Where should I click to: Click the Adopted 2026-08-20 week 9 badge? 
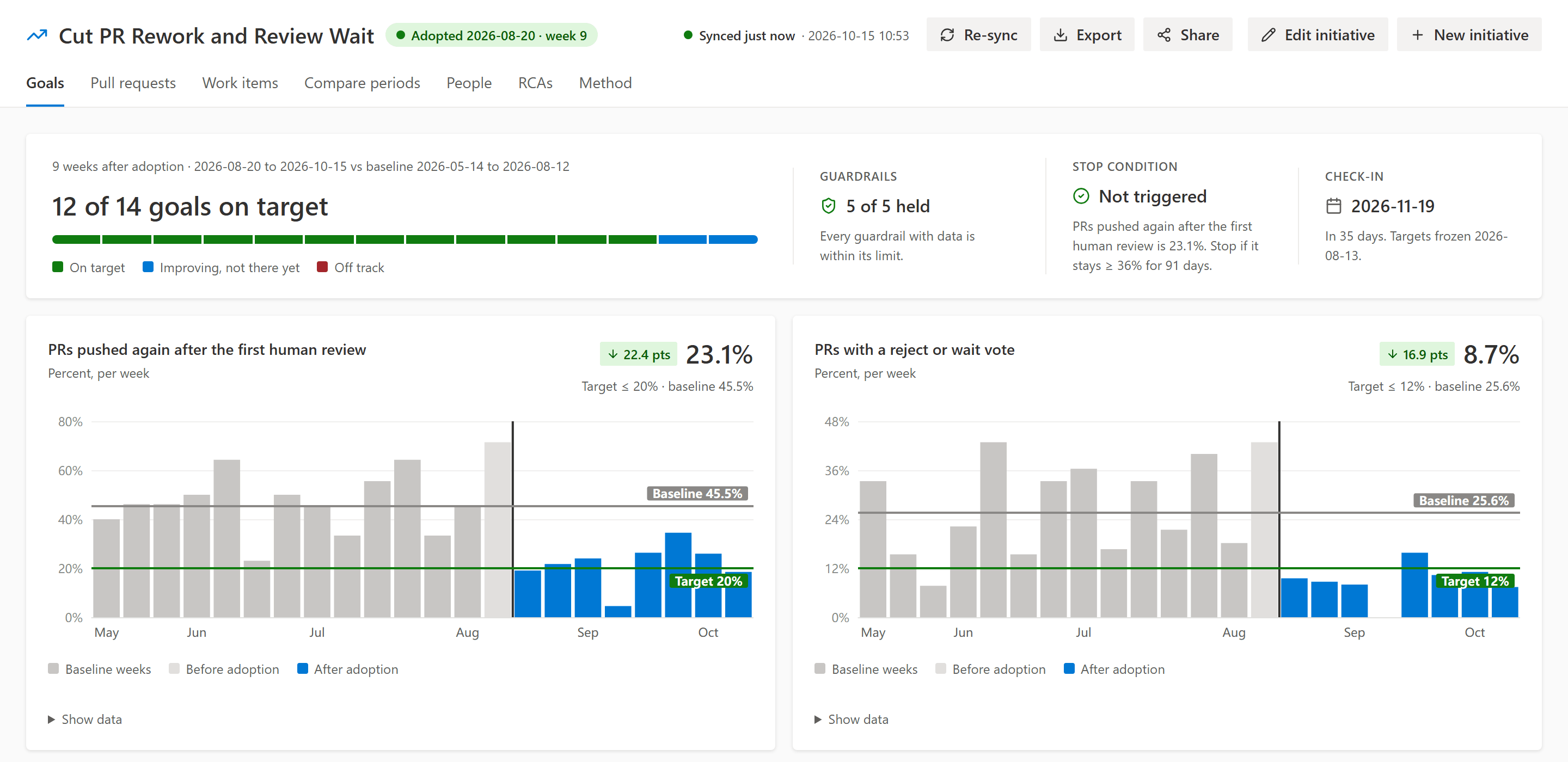492,35
